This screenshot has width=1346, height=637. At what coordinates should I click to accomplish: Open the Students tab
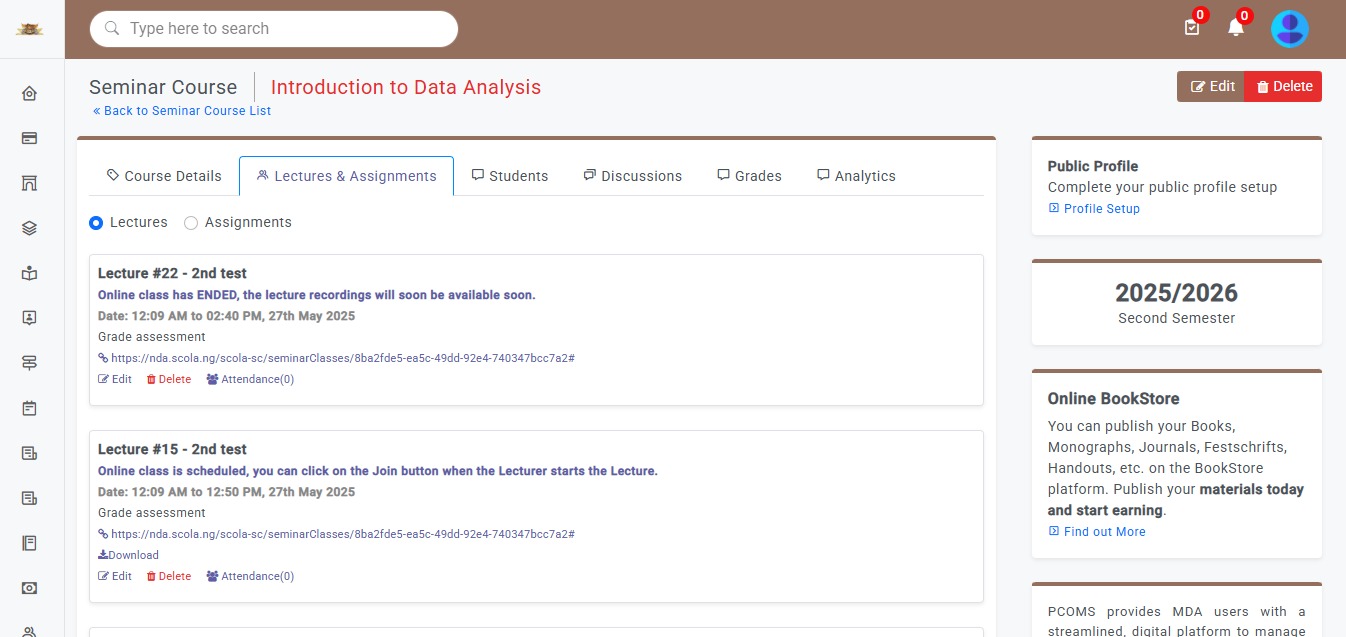point(510,176)
